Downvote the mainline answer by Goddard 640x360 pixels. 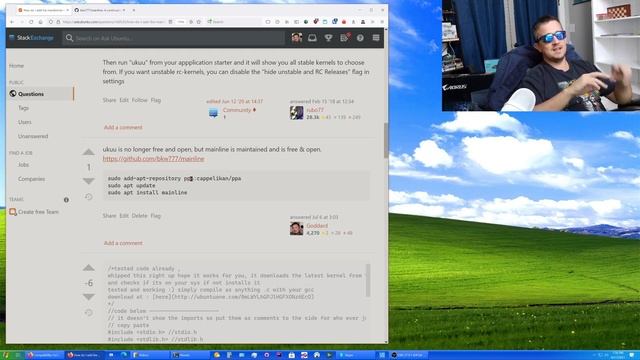coord(89,181)
